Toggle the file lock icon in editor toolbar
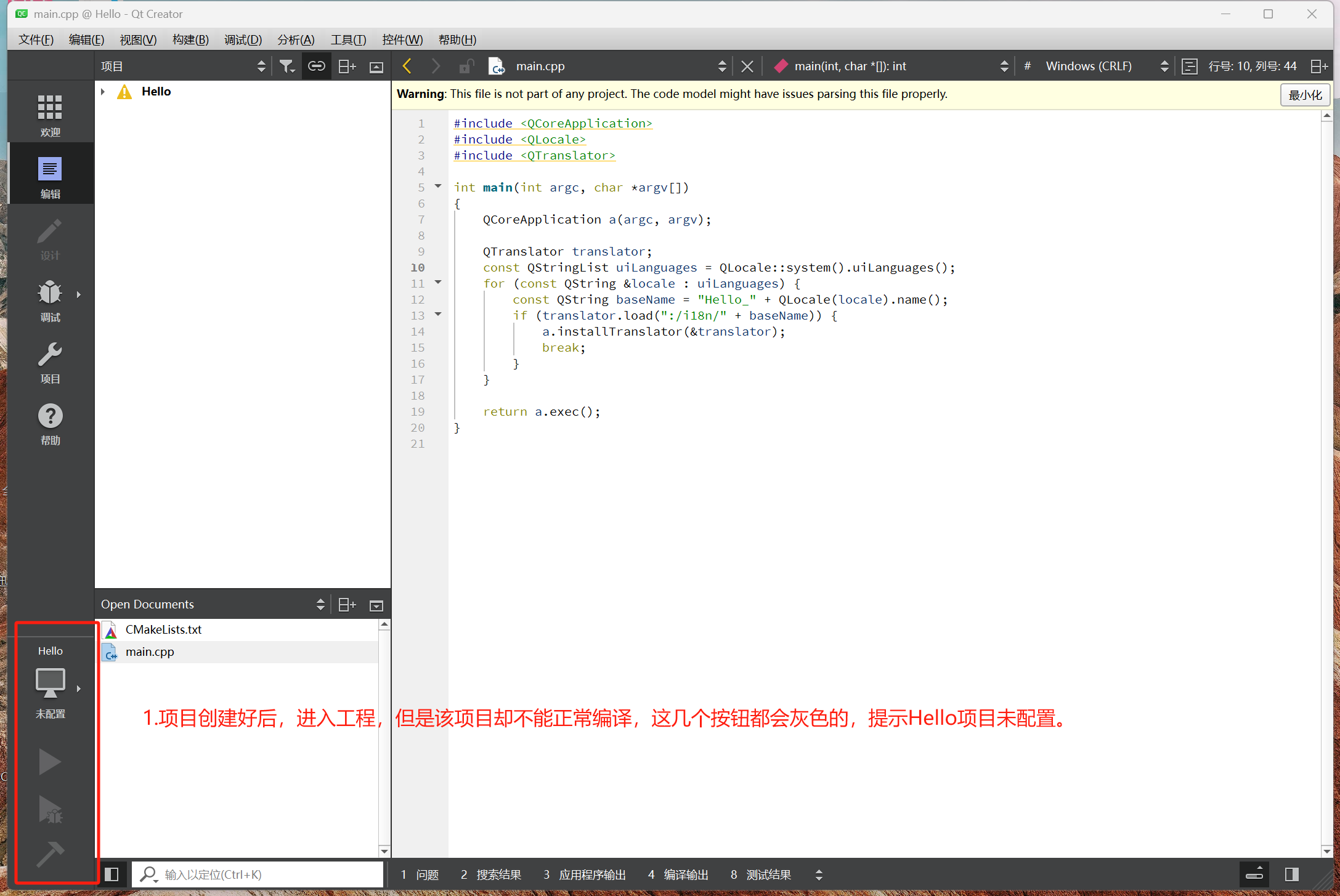Screen dimensions: 1340x896 466,65
